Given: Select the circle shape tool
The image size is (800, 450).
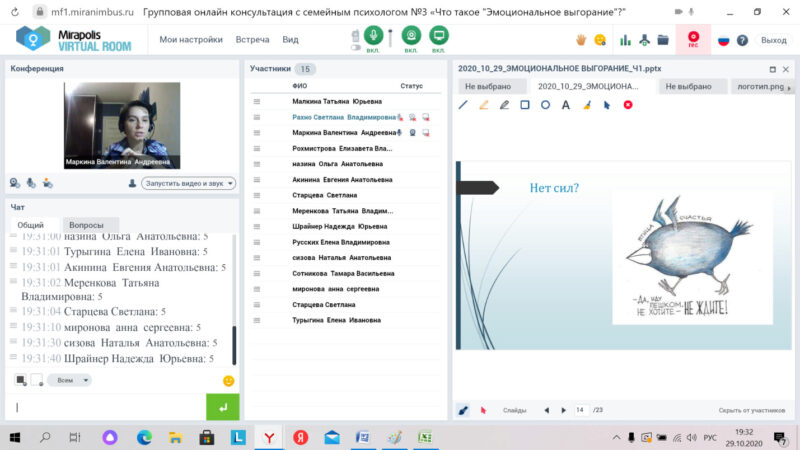Looking at the screenshot, I should tap(545, 105).
